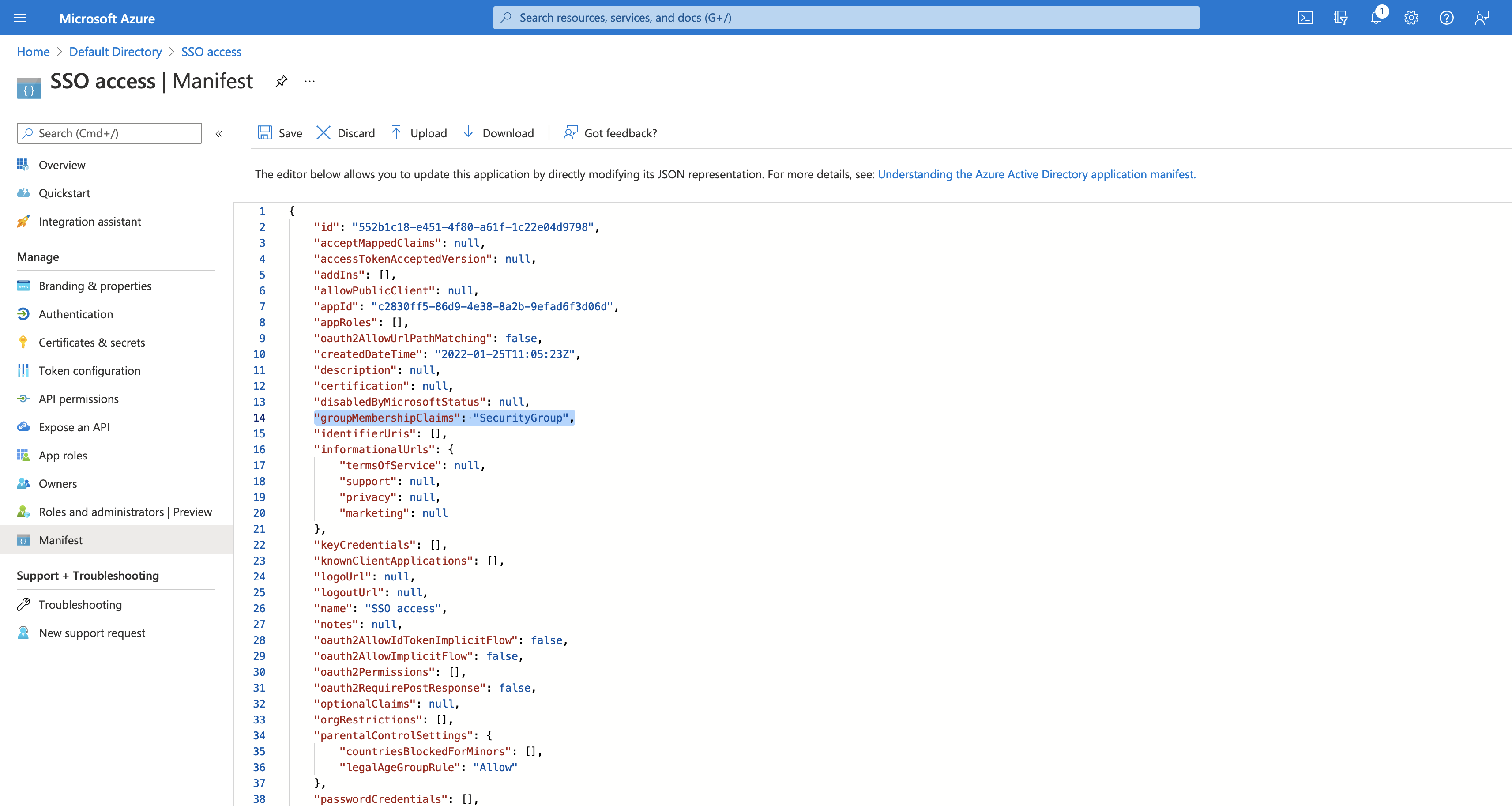Click the API permissions icon

[x=23, y=399]
